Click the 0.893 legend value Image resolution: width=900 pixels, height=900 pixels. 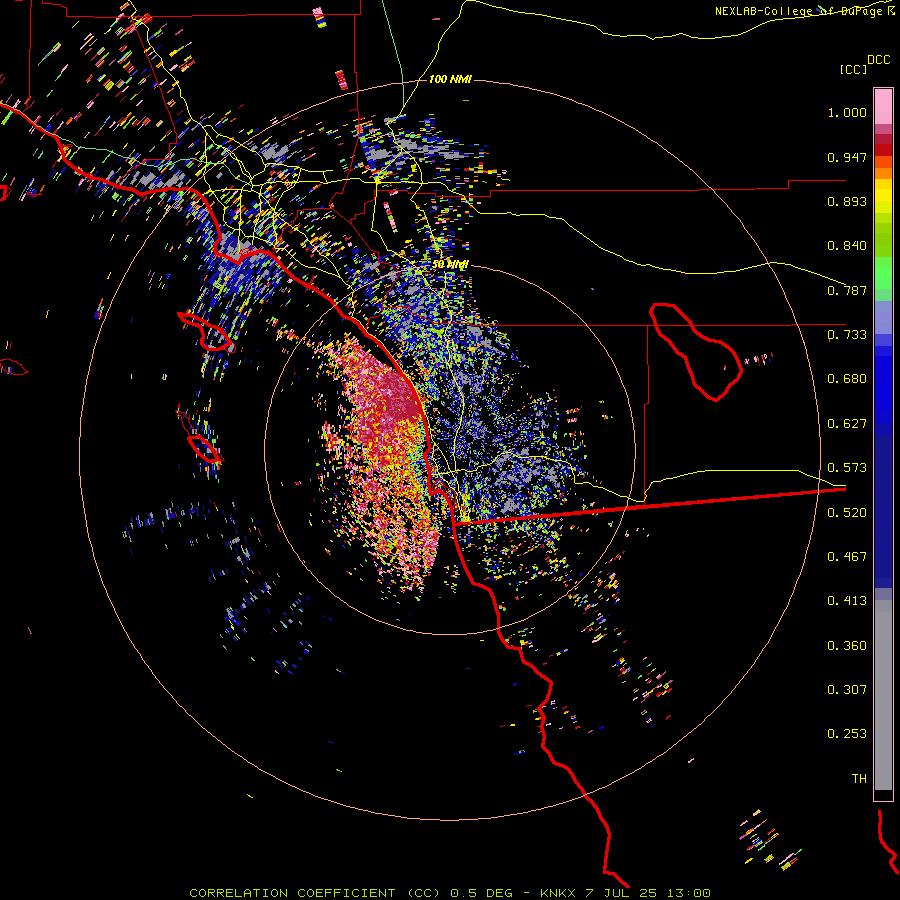coord(847,201)
